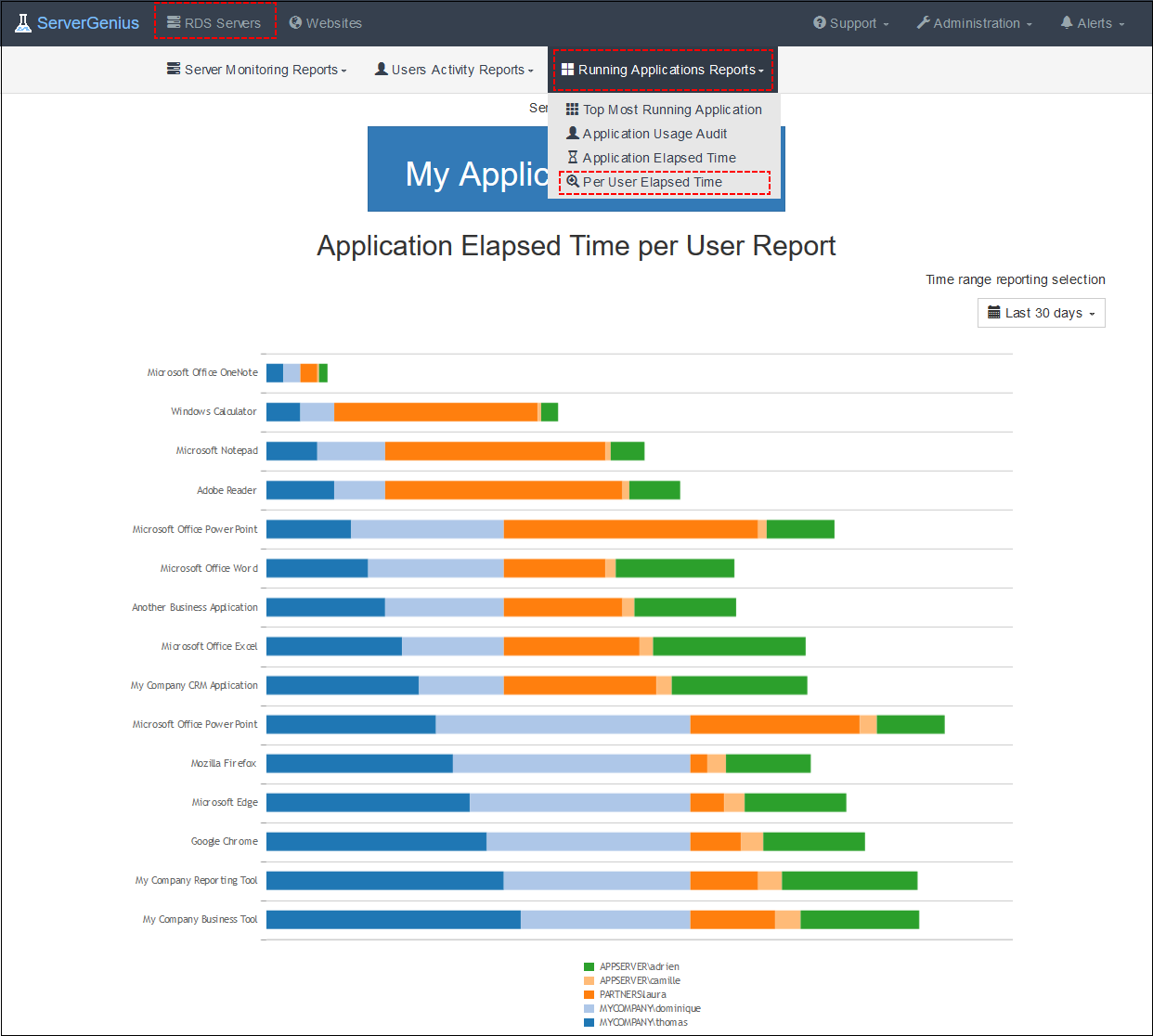The image size is (1153, 1036).
Task: Click the Mozilla Firefox bar label
Action: tap(224, 763)
